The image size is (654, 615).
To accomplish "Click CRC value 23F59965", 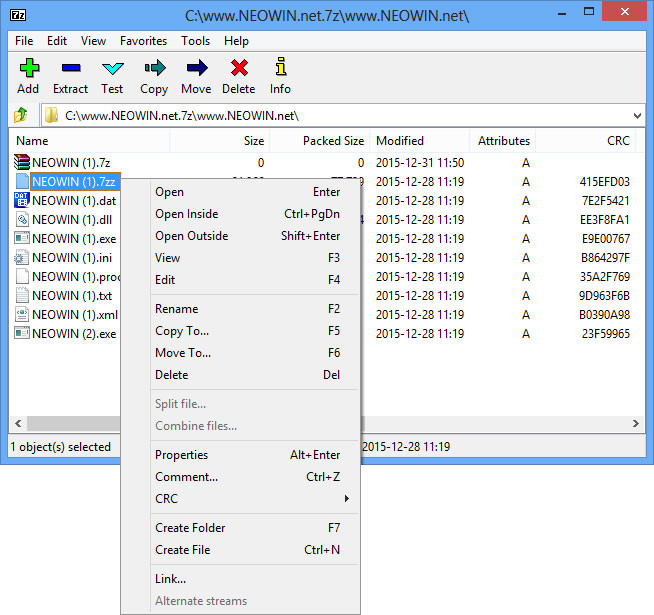I will point(606,333).
